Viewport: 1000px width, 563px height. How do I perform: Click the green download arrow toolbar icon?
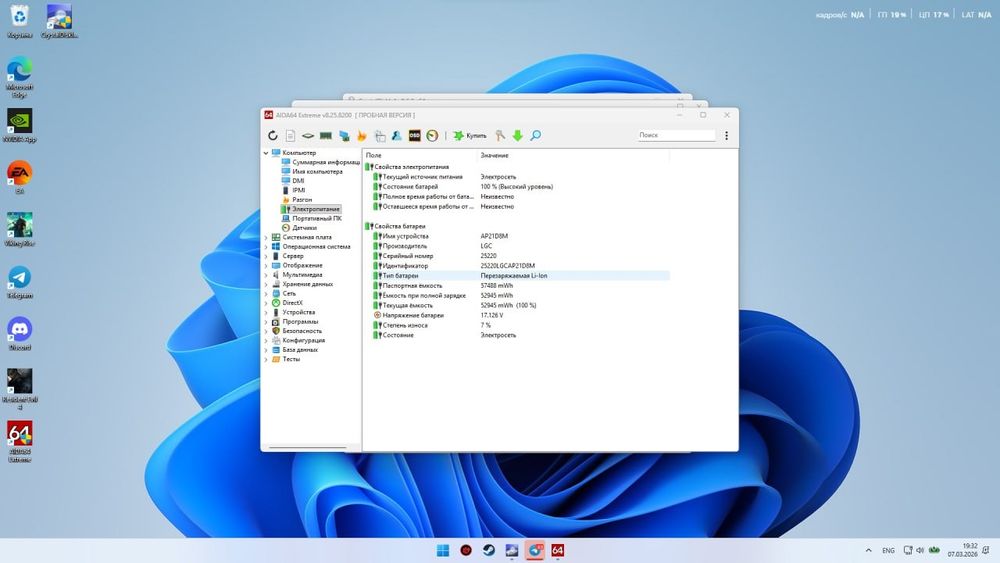click(x=518, y=135)
